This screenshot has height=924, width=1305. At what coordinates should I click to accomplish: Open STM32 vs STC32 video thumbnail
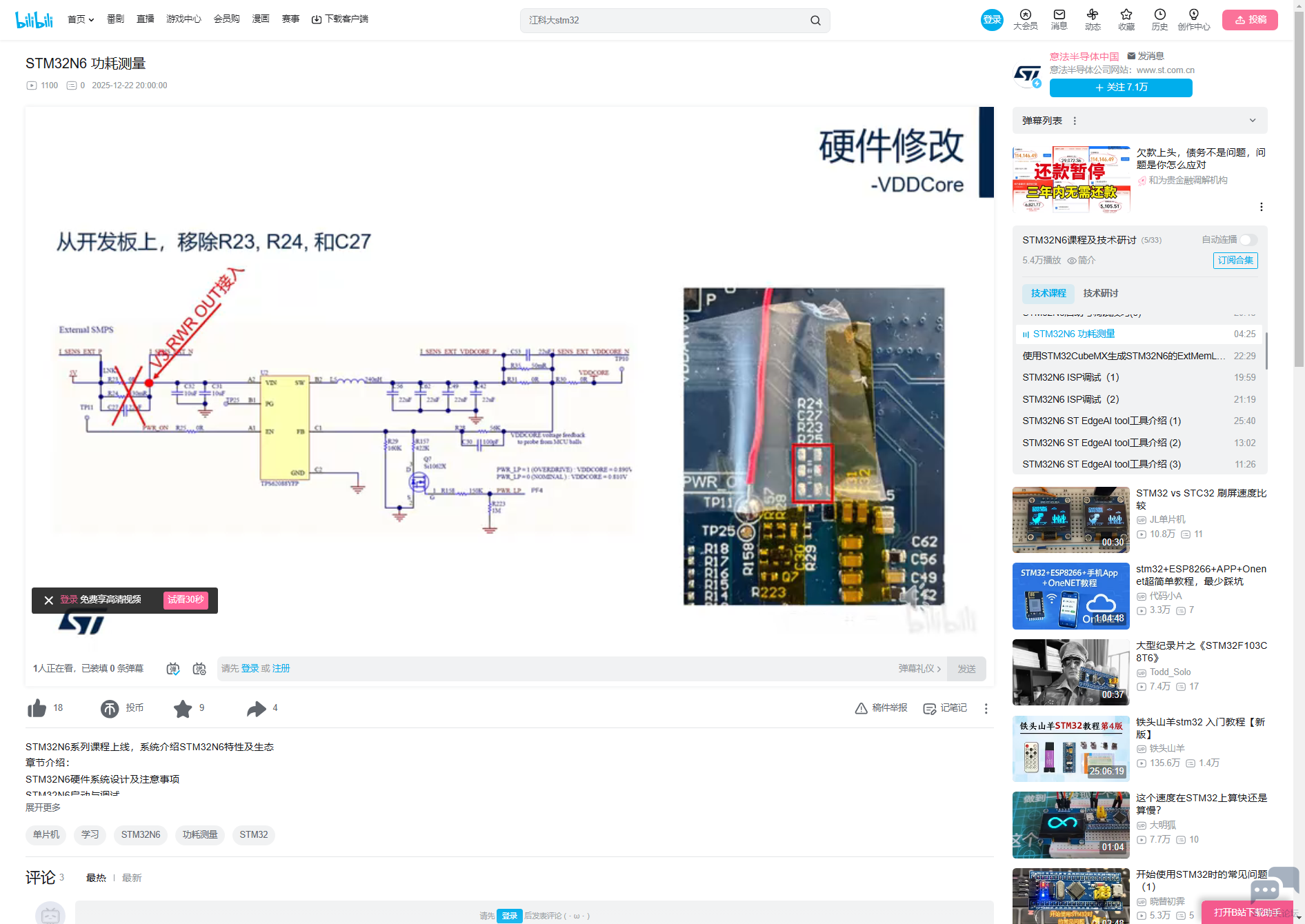pyautogui.click(x=1070, y=520)
